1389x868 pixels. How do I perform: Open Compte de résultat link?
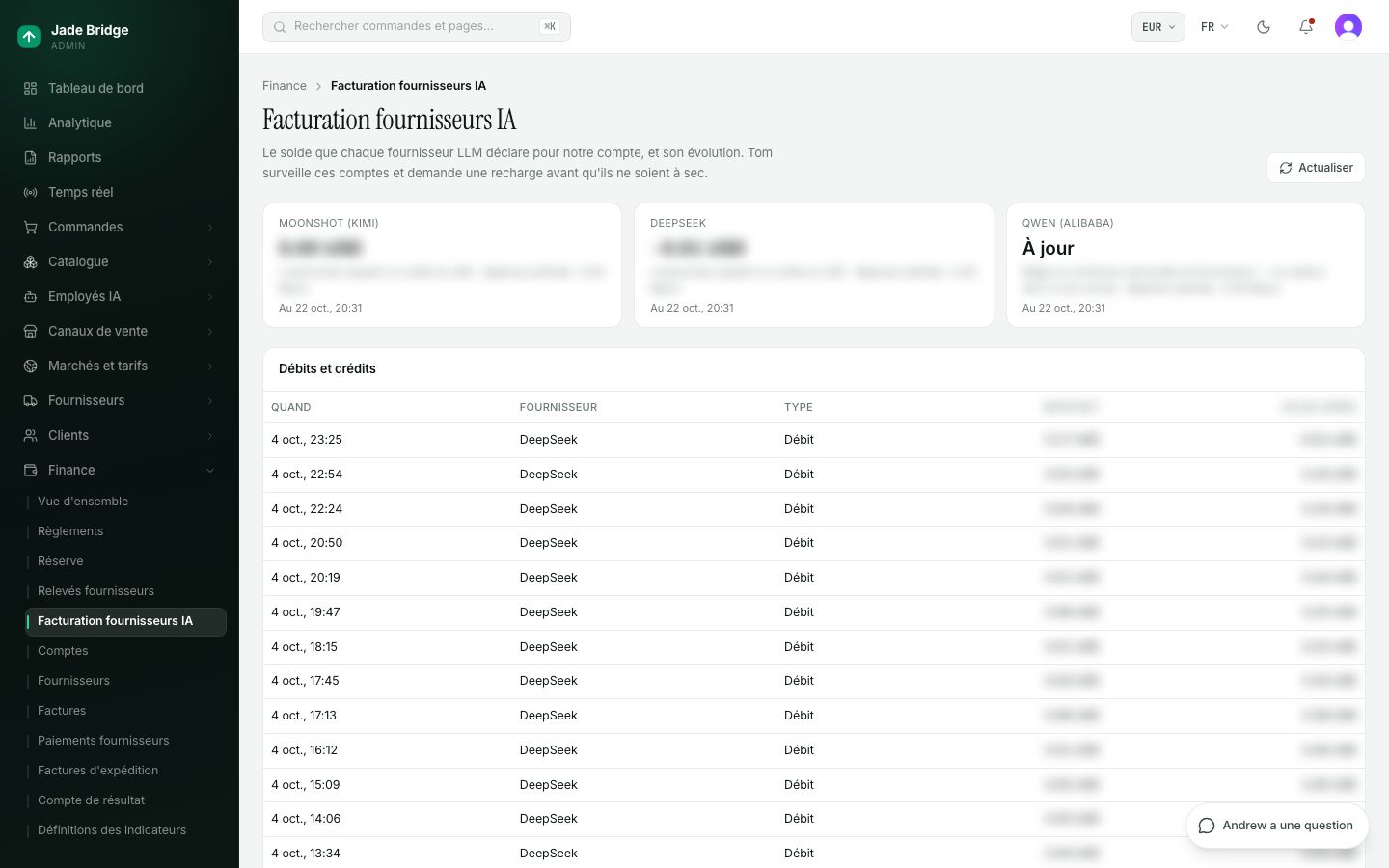point(91,800)
